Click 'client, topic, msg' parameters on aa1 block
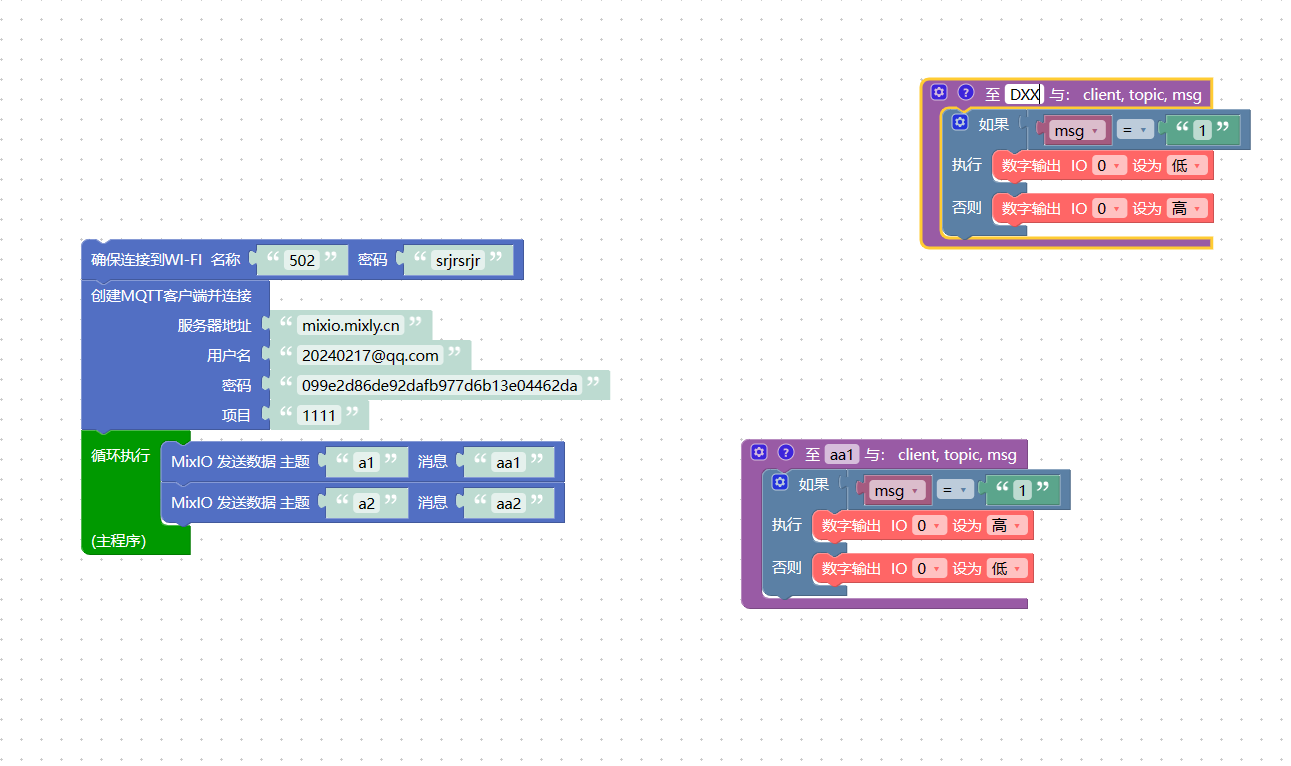 (957, 454)
